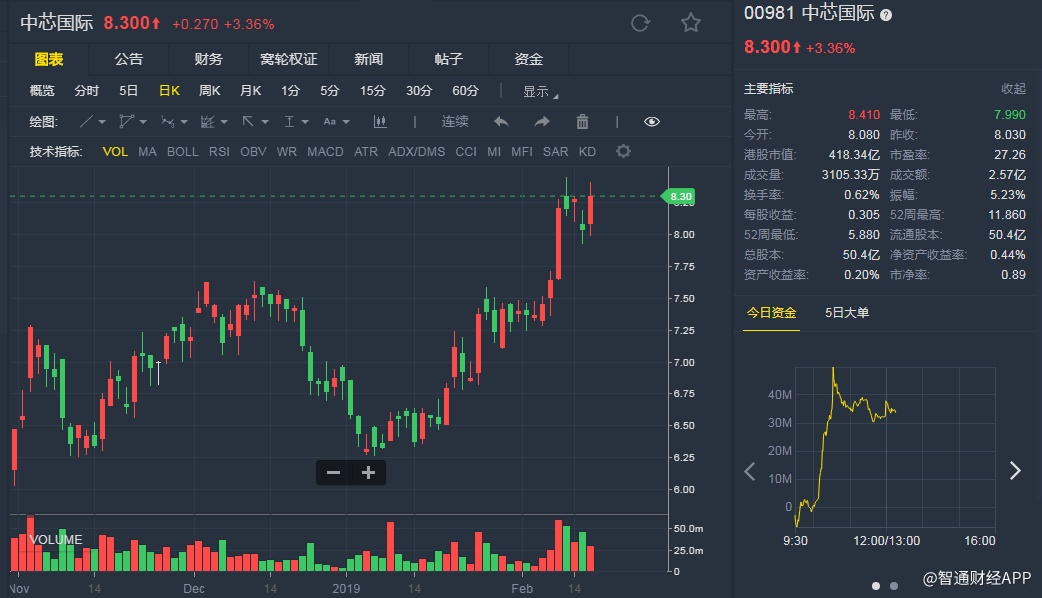Select the 1分 interval
This screenshot has height=598, width=1042.
click(x=290, y=90)
